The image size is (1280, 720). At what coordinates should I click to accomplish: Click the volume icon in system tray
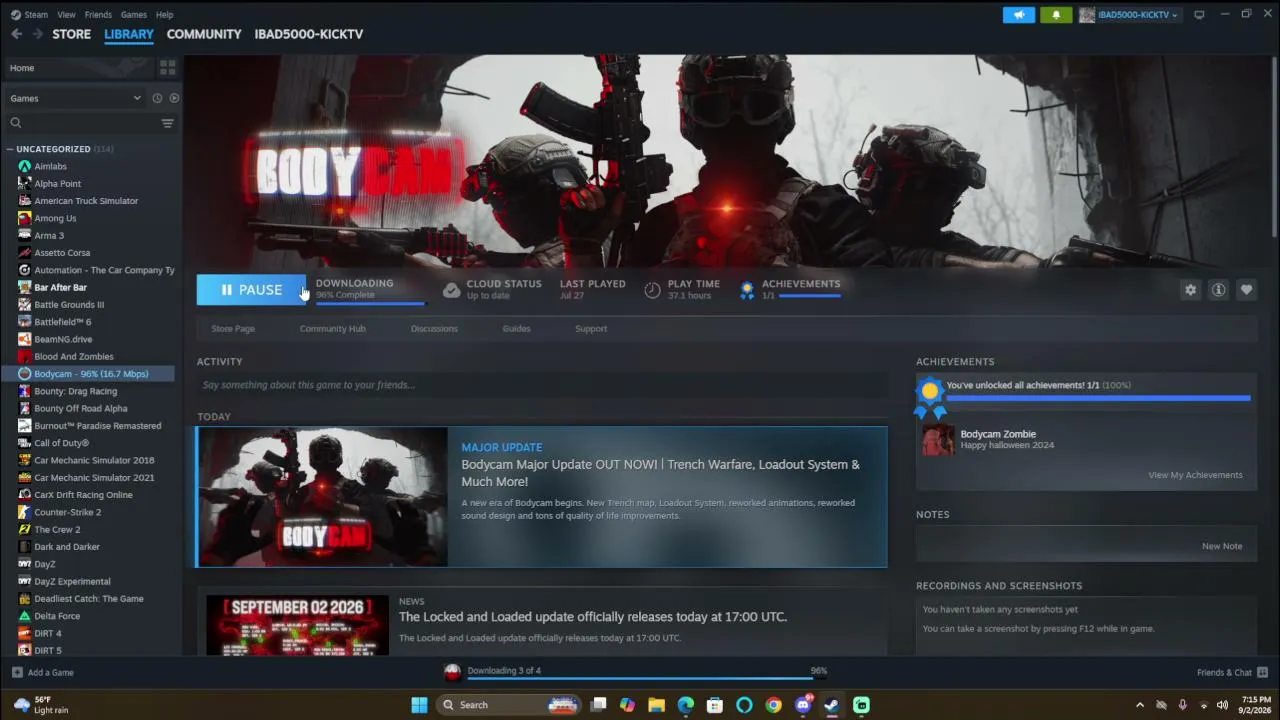tap(1222, 705)
